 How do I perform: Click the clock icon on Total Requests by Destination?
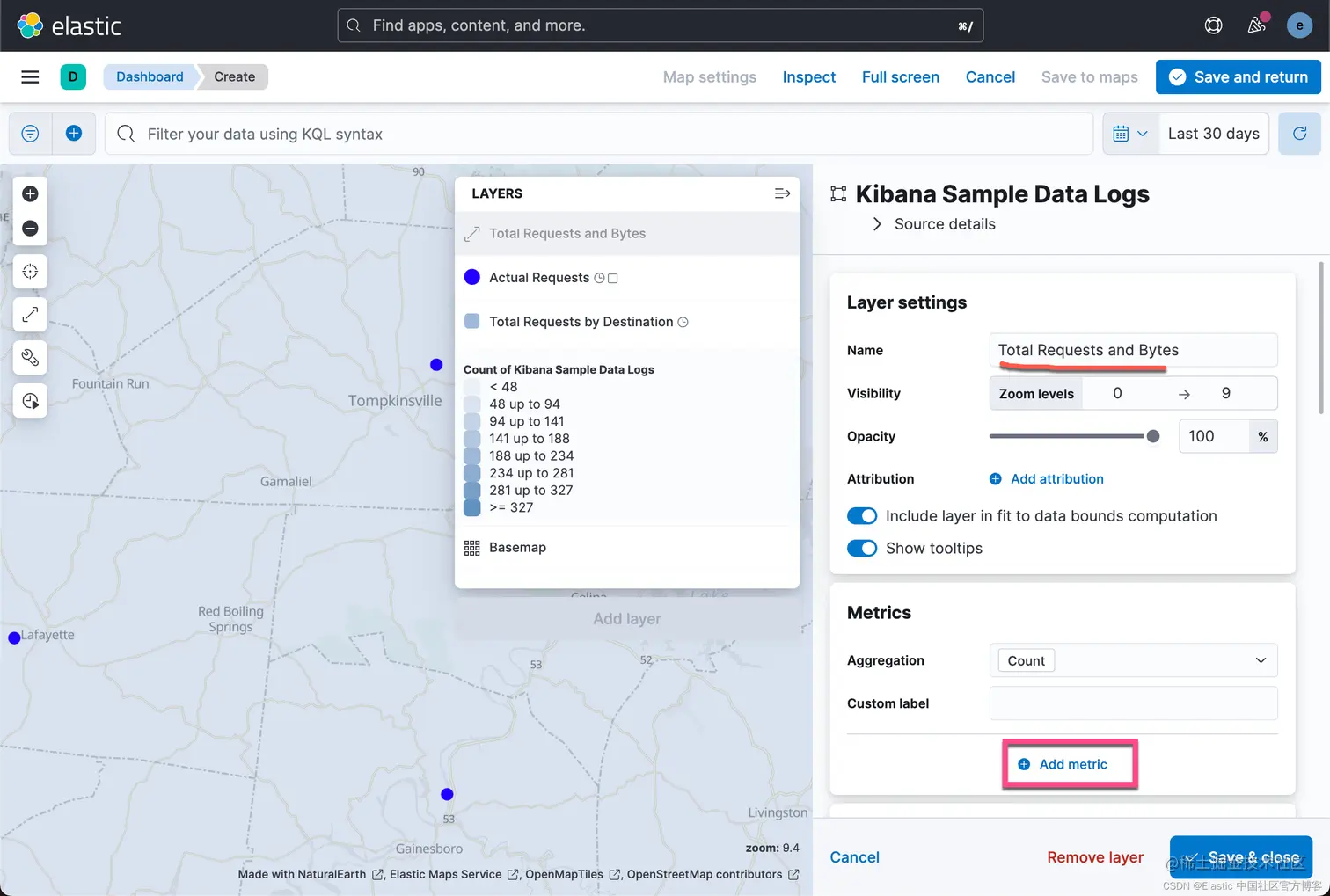coord(683,323)
